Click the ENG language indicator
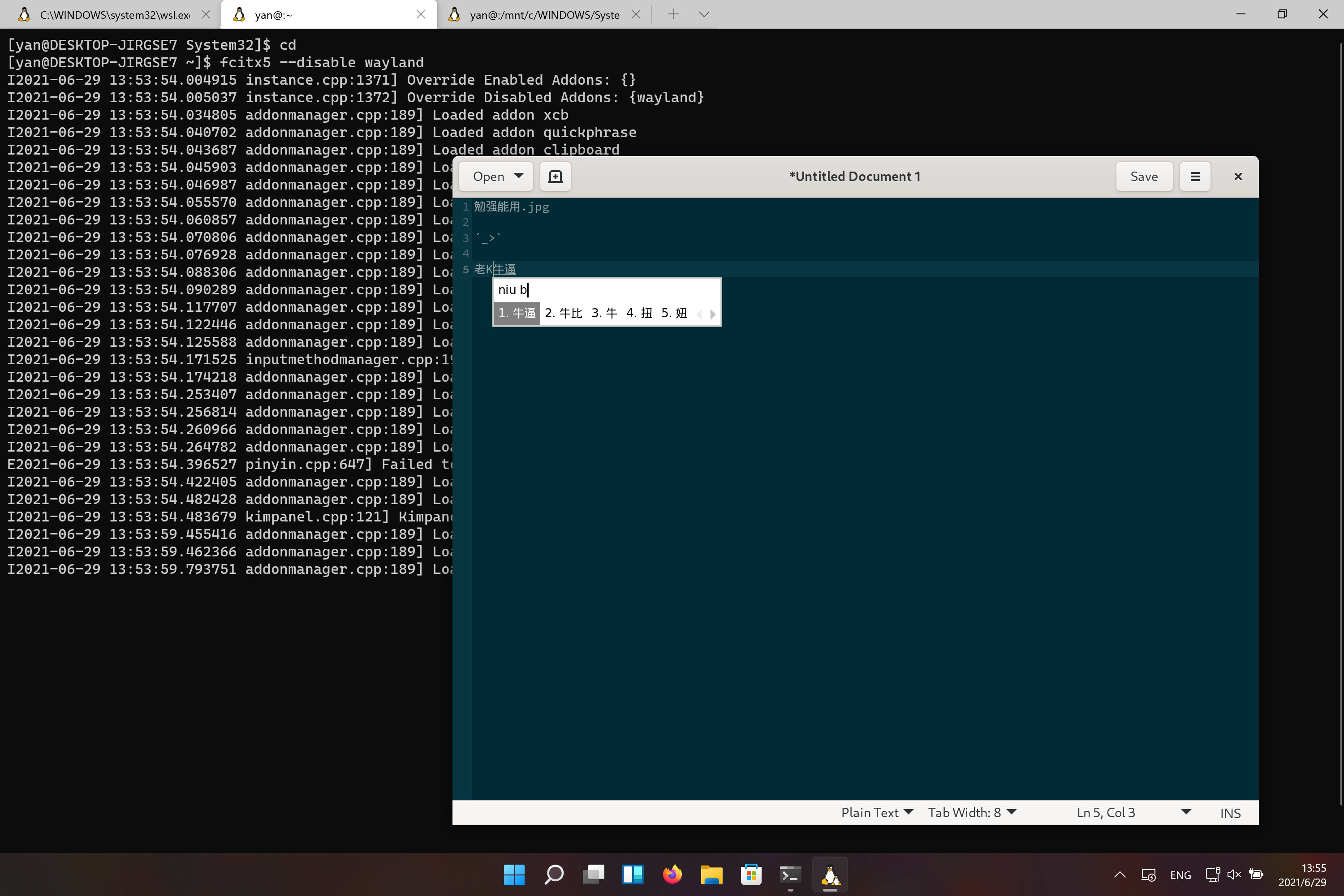Screen dimensions: 1344x896 coord(1180,875)
